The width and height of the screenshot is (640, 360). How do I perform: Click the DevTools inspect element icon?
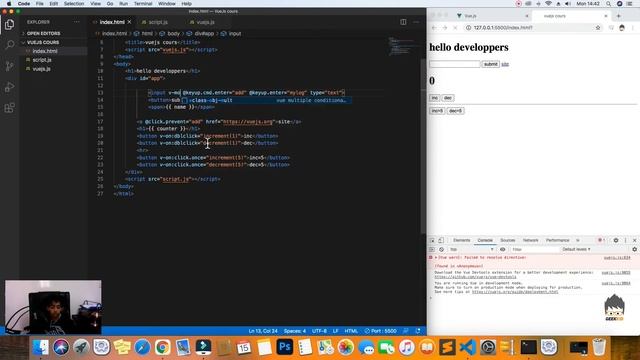coord(432,240)
